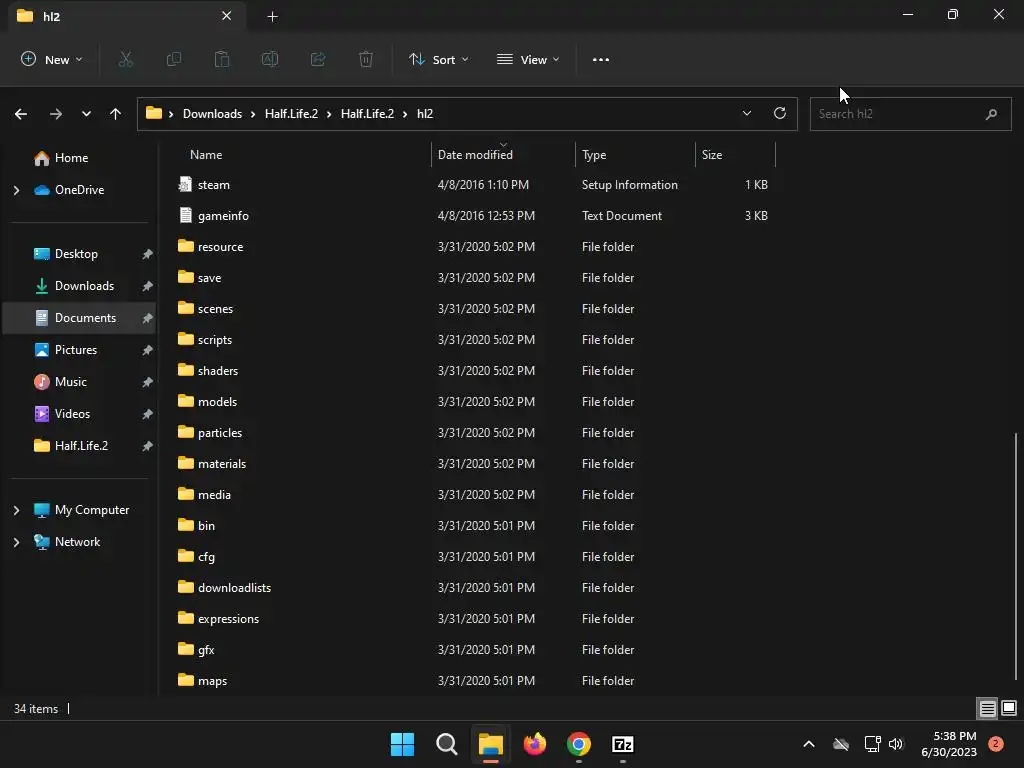The width and height of the screenshot is (1024, 768).
Task: Sort by the Name column header
Action: [x=206, y=155]
